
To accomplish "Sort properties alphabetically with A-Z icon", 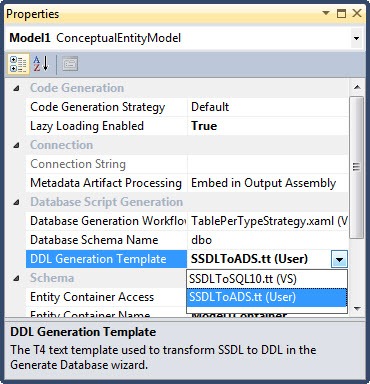I will 41,64.
